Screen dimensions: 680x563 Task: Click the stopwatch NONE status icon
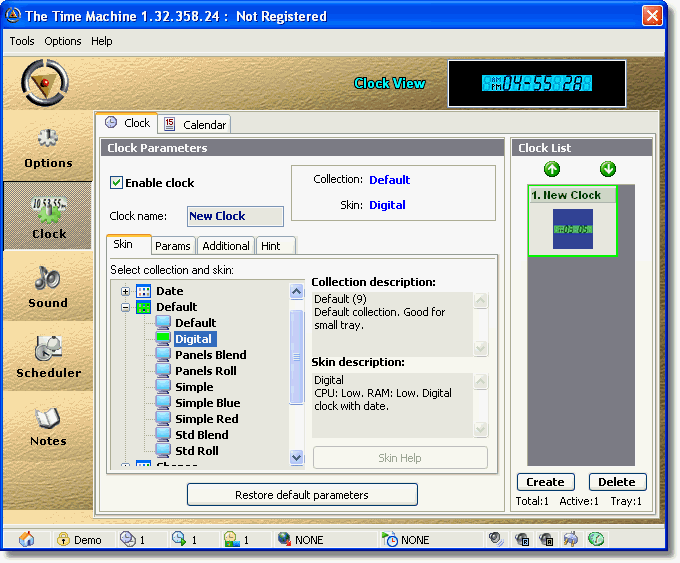[390, 539]
